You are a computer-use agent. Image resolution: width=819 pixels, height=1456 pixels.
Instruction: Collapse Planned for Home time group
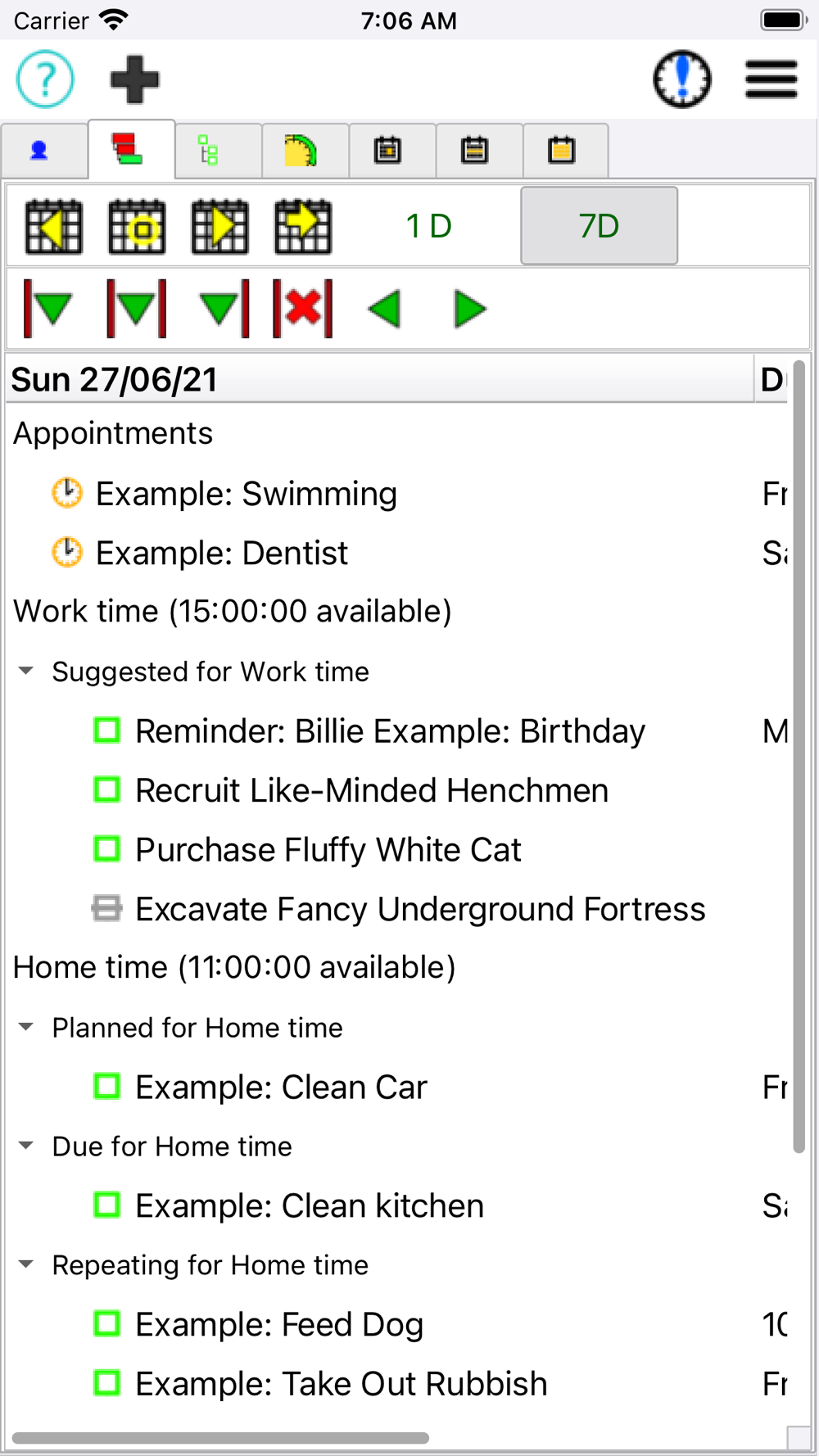point(26,1027)
